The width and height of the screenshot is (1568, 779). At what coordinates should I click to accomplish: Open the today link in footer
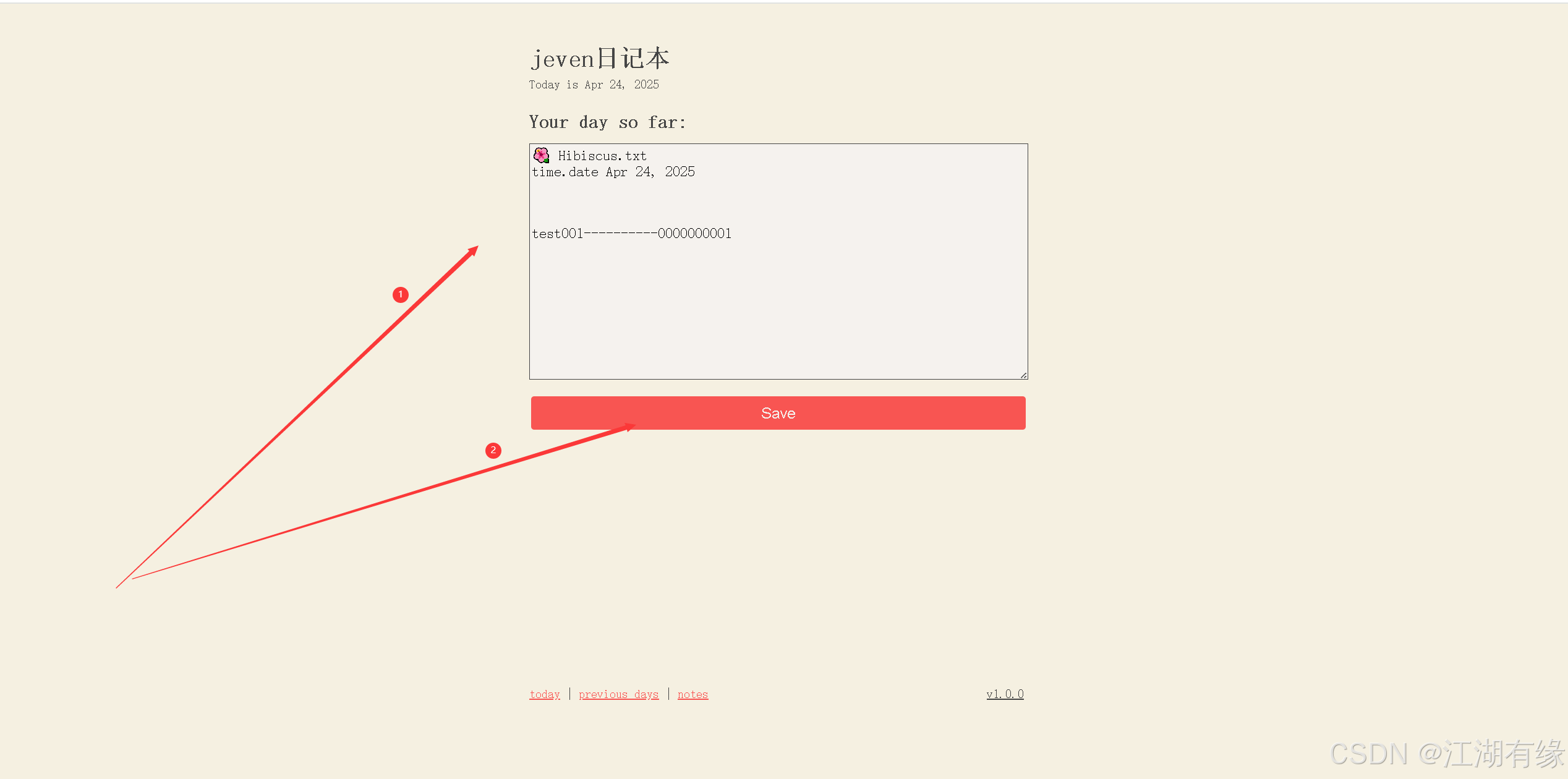(545, 694)
